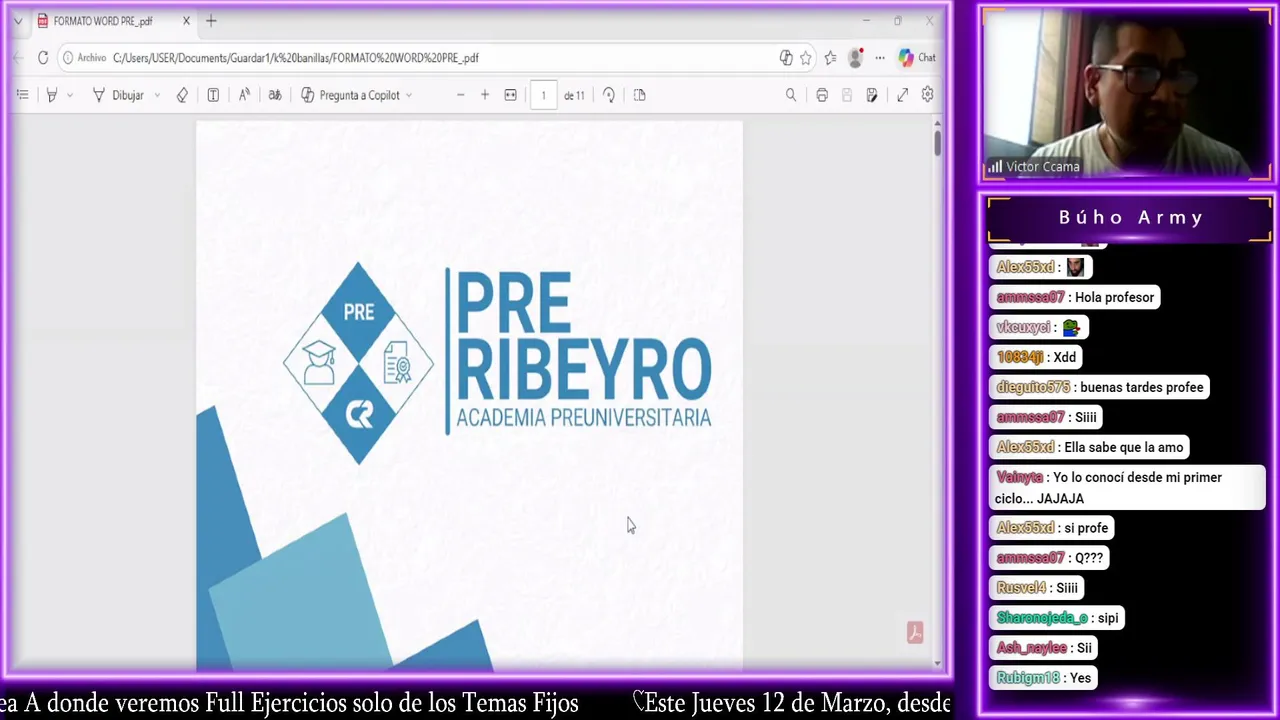The image size is (1280, 720).
Task: Select the highlight tool
Action: [x=52, y=95]
